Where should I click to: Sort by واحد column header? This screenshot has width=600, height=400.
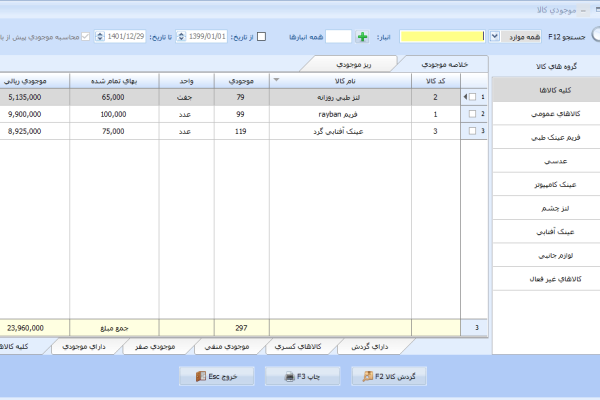186,81
